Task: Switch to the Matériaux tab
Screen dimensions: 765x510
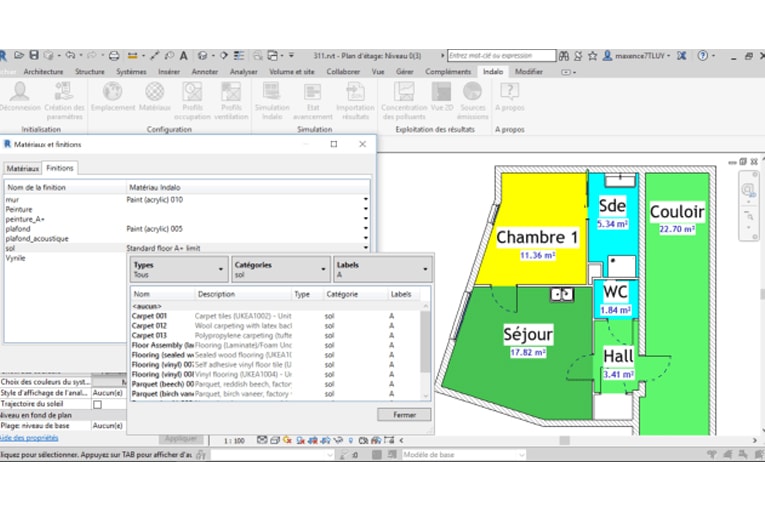Action: click(x=22, y=168)
